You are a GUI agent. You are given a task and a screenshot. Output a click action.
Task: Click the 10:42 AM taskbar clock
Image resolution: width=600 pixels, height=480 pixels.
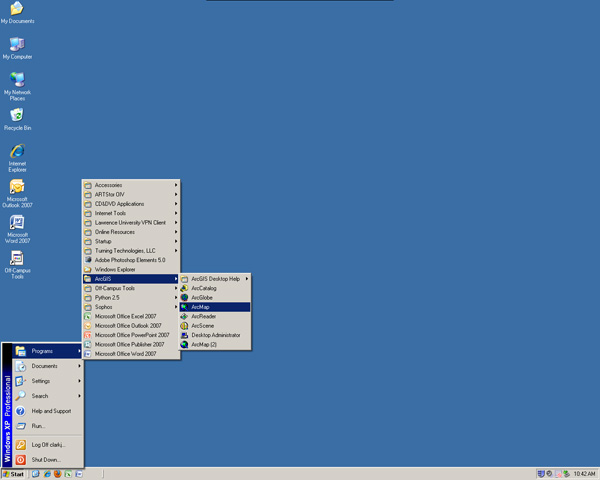click(x=584, y=474)
